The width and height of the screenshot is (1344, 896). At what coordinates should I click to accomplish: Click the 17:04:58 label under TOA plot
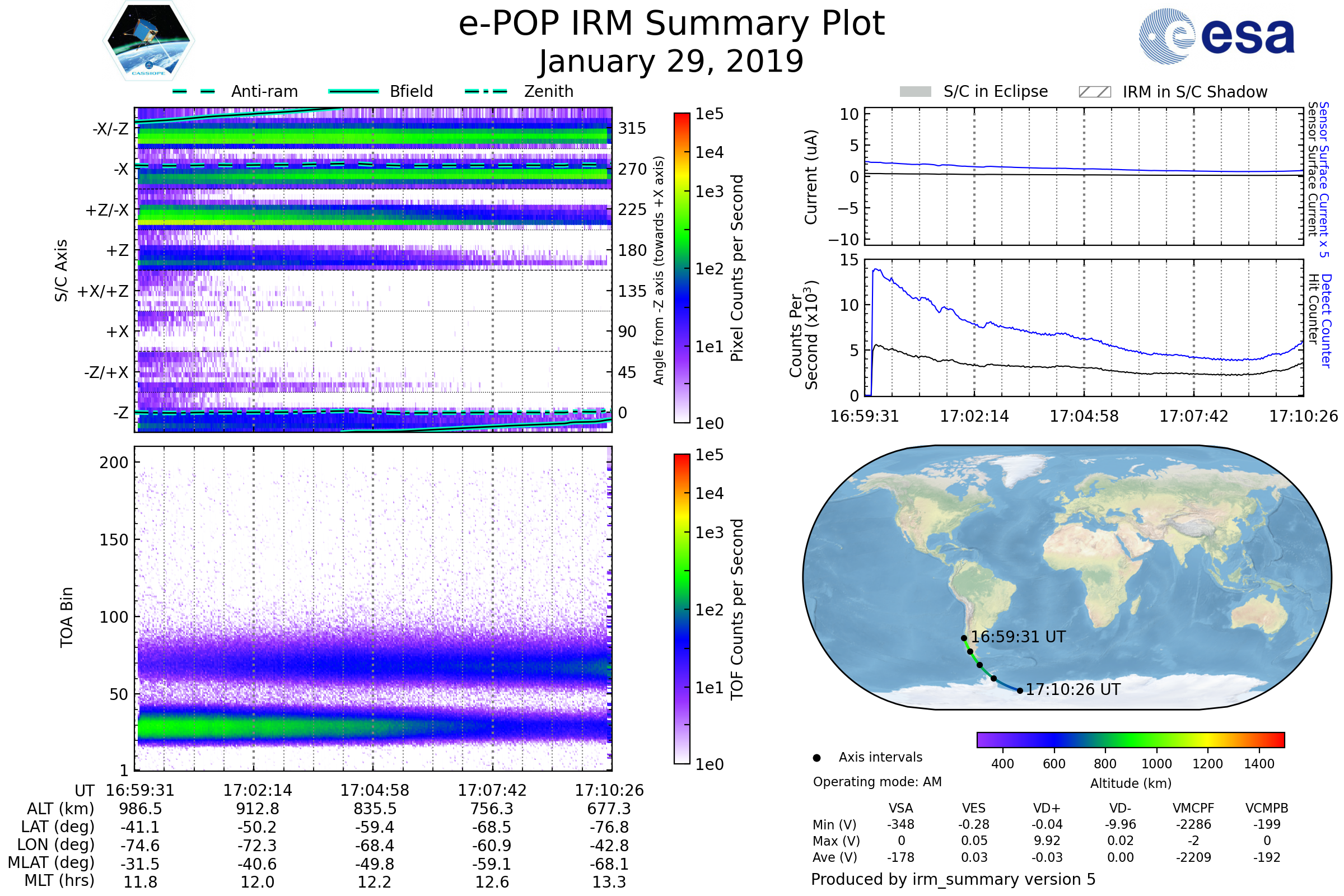(375, 791)
